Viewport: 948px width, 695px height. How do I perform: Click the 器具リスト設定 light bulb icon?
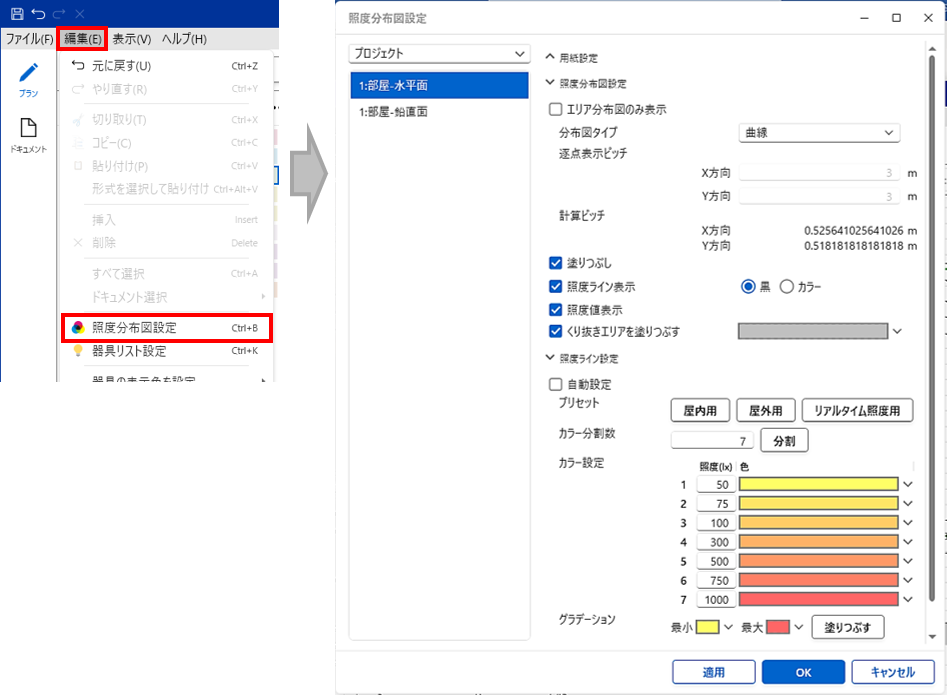[x=78, y=351]
